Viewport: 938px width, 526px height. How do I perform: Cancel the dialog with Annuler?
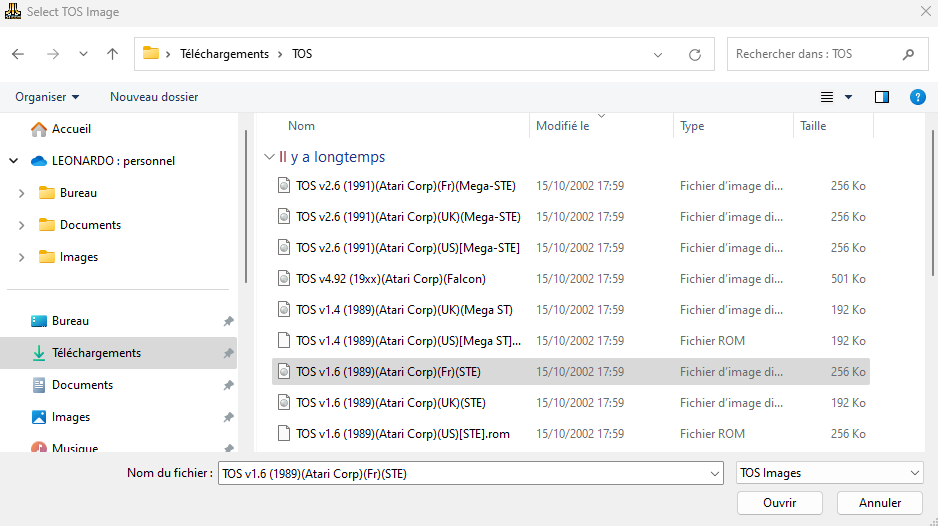coord(880,503)
